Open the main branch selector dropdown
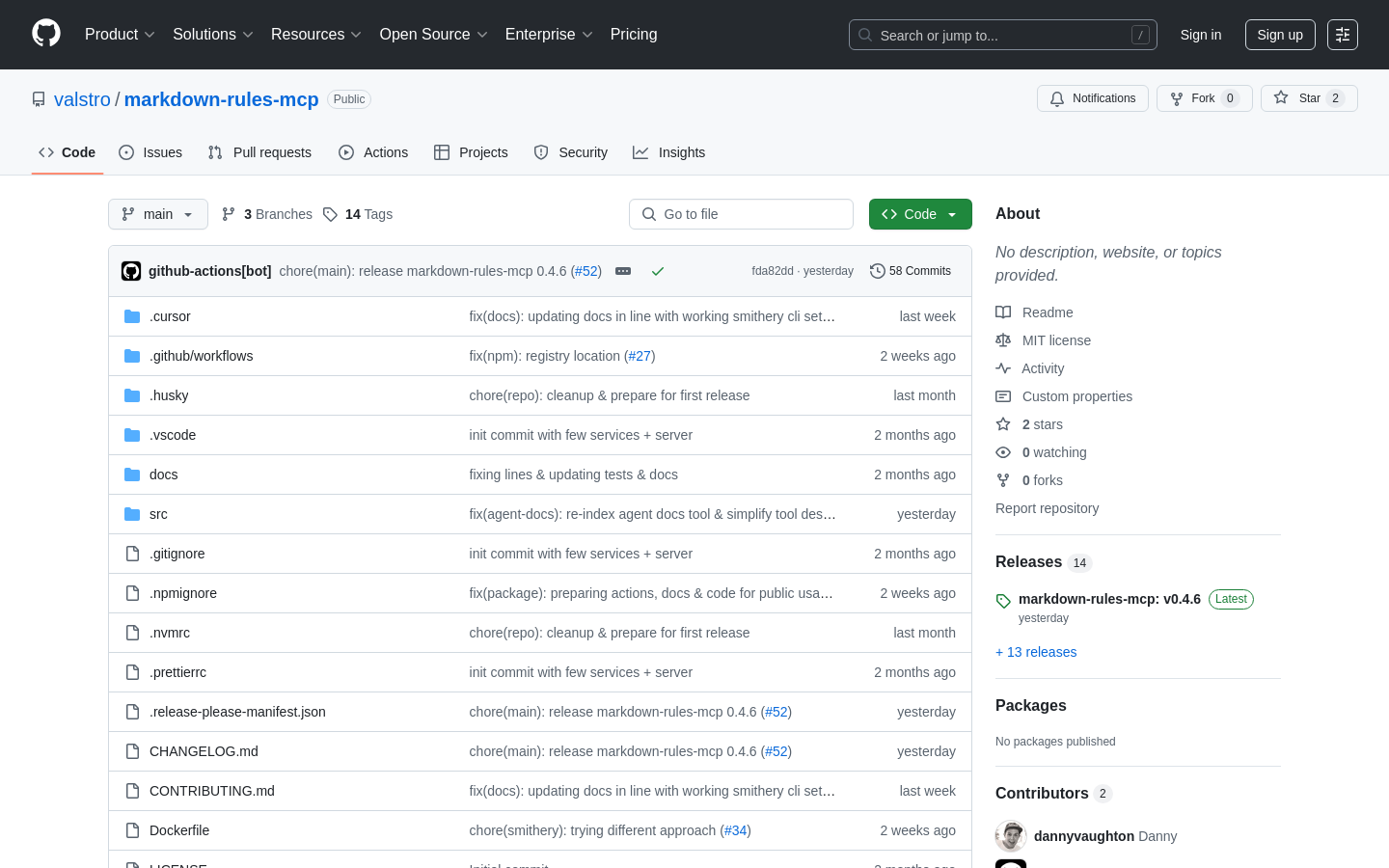Viewport: 1389px width, 868px height. [158, 214]
